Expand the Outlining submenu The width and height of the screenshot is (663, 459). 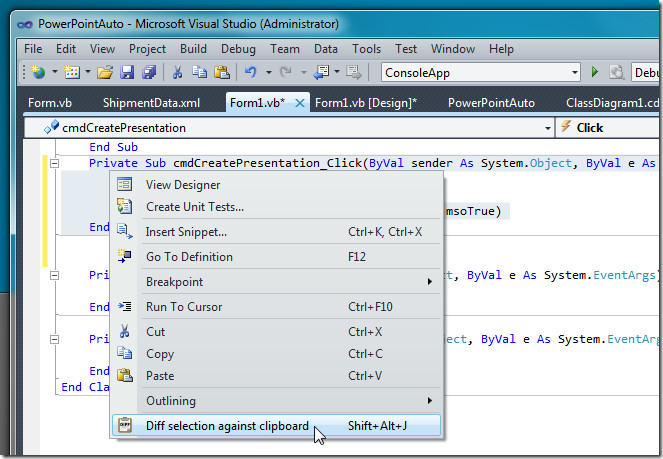click(x=277, y=401)
